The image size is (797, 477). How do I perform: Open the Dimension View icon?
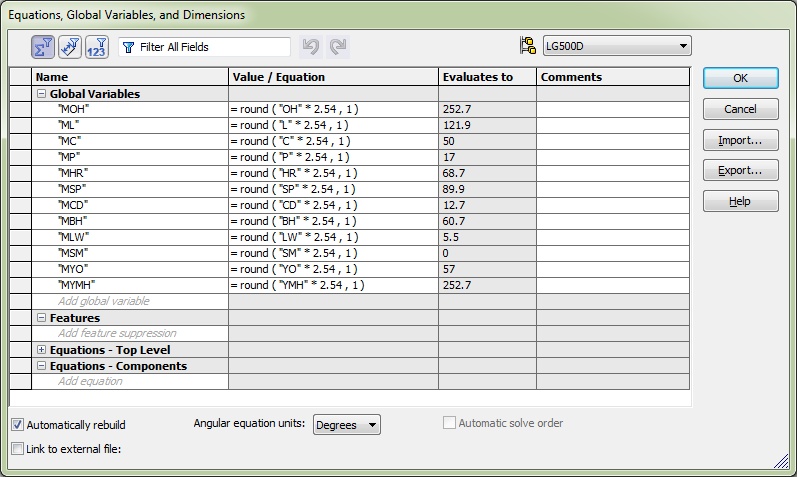point(97,47)
